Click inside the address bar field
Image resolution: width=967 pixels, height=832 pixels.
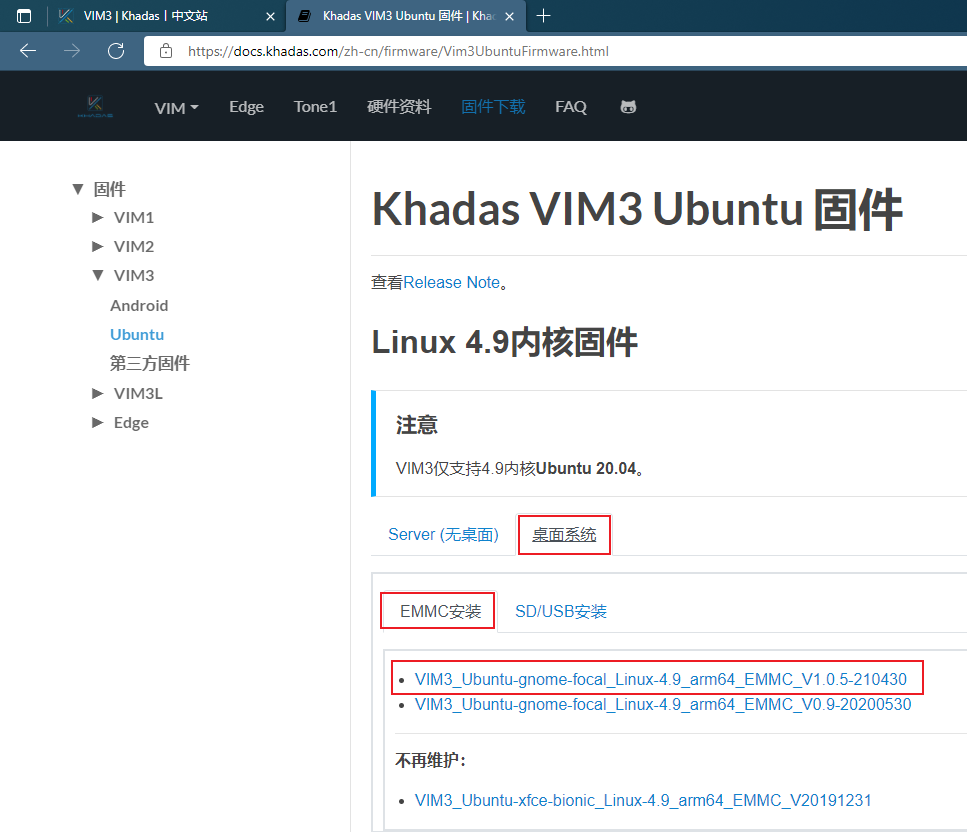400,51
